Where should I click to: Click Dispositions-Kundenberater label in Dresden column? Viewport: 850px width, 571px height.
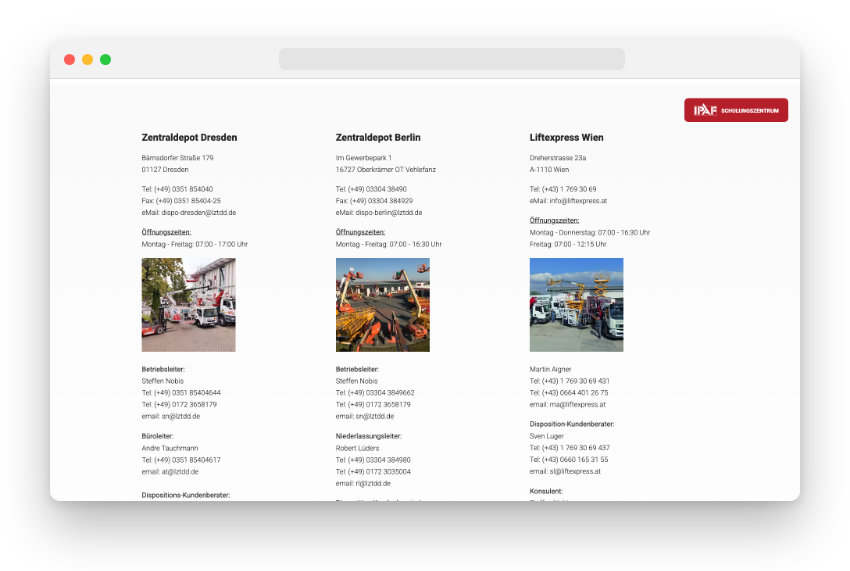point(186,495)
